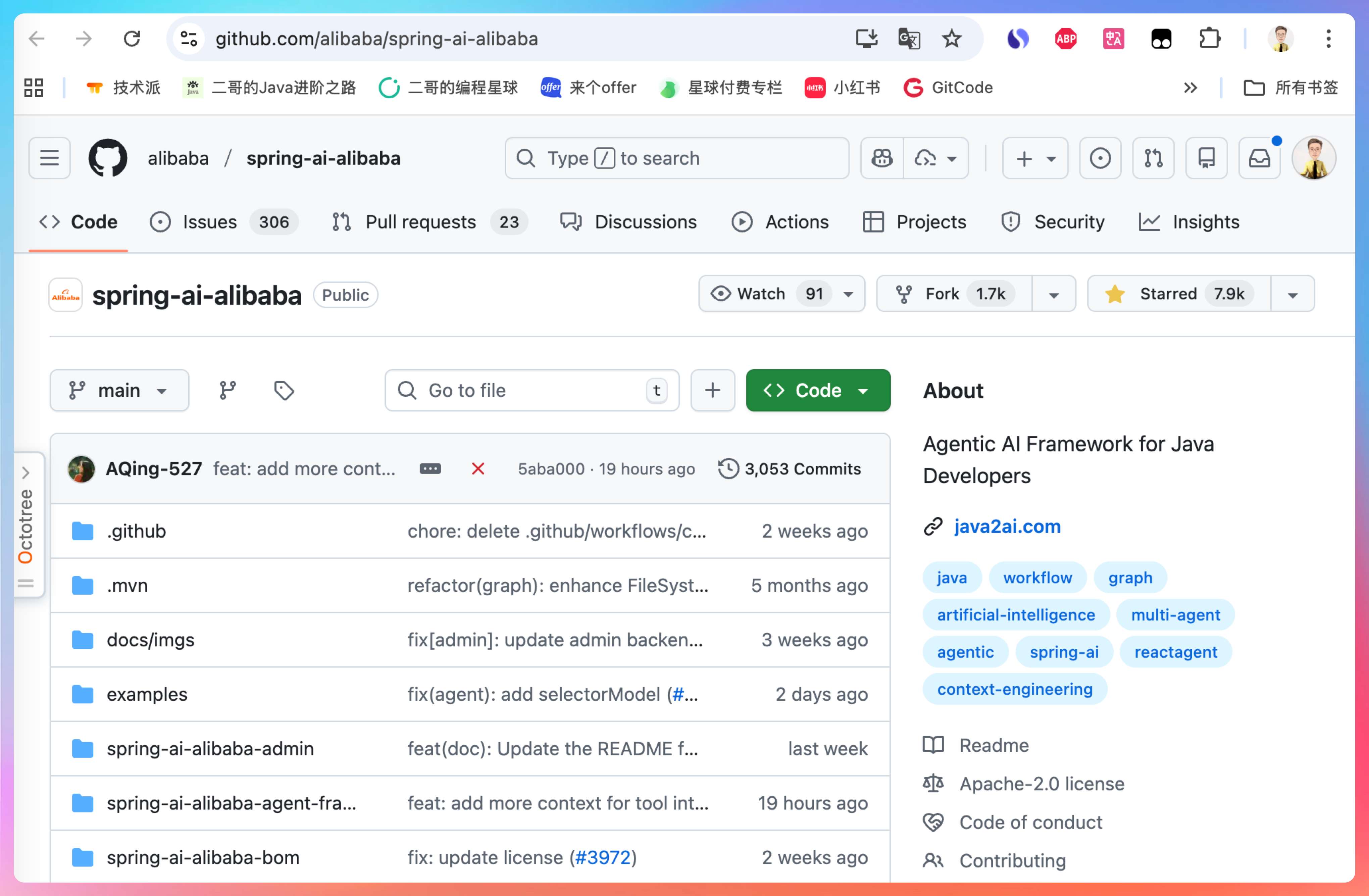Bookmark the page with the Chrome star
Viewport: 1369px width, 896px height.
coord(951,39)
